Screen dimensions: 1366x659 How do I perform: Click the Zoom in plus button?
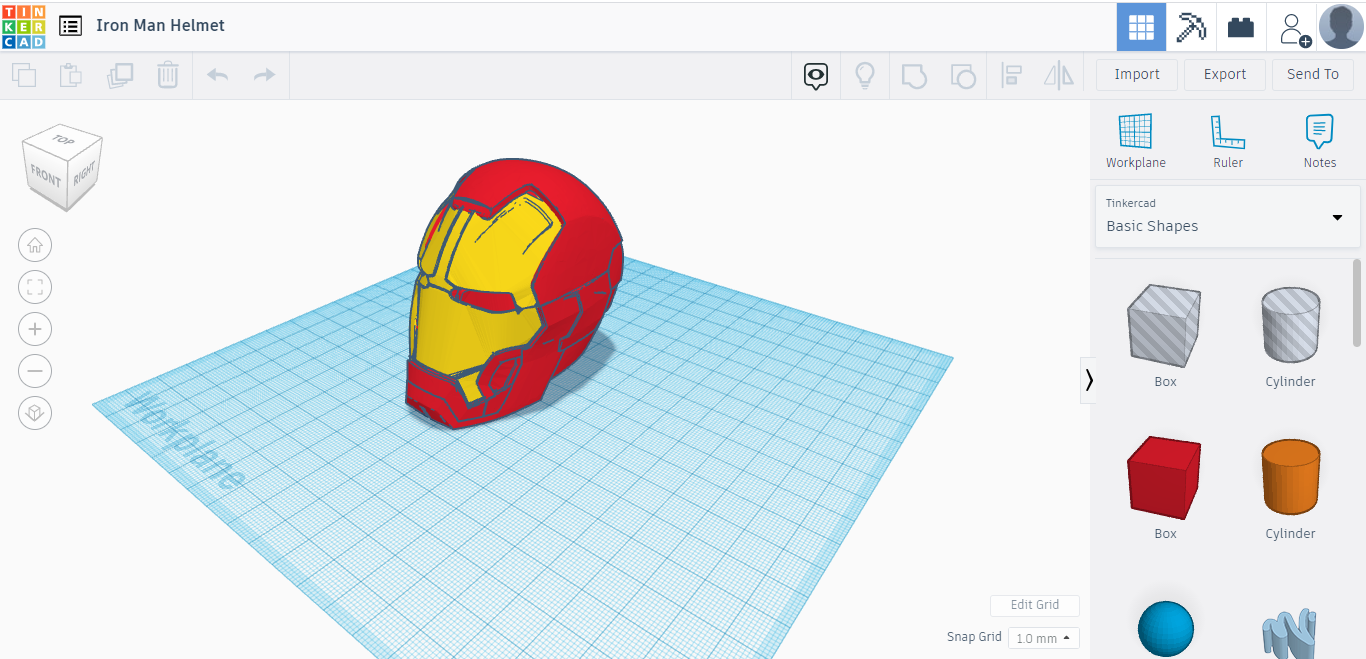[x=35, y=329]
